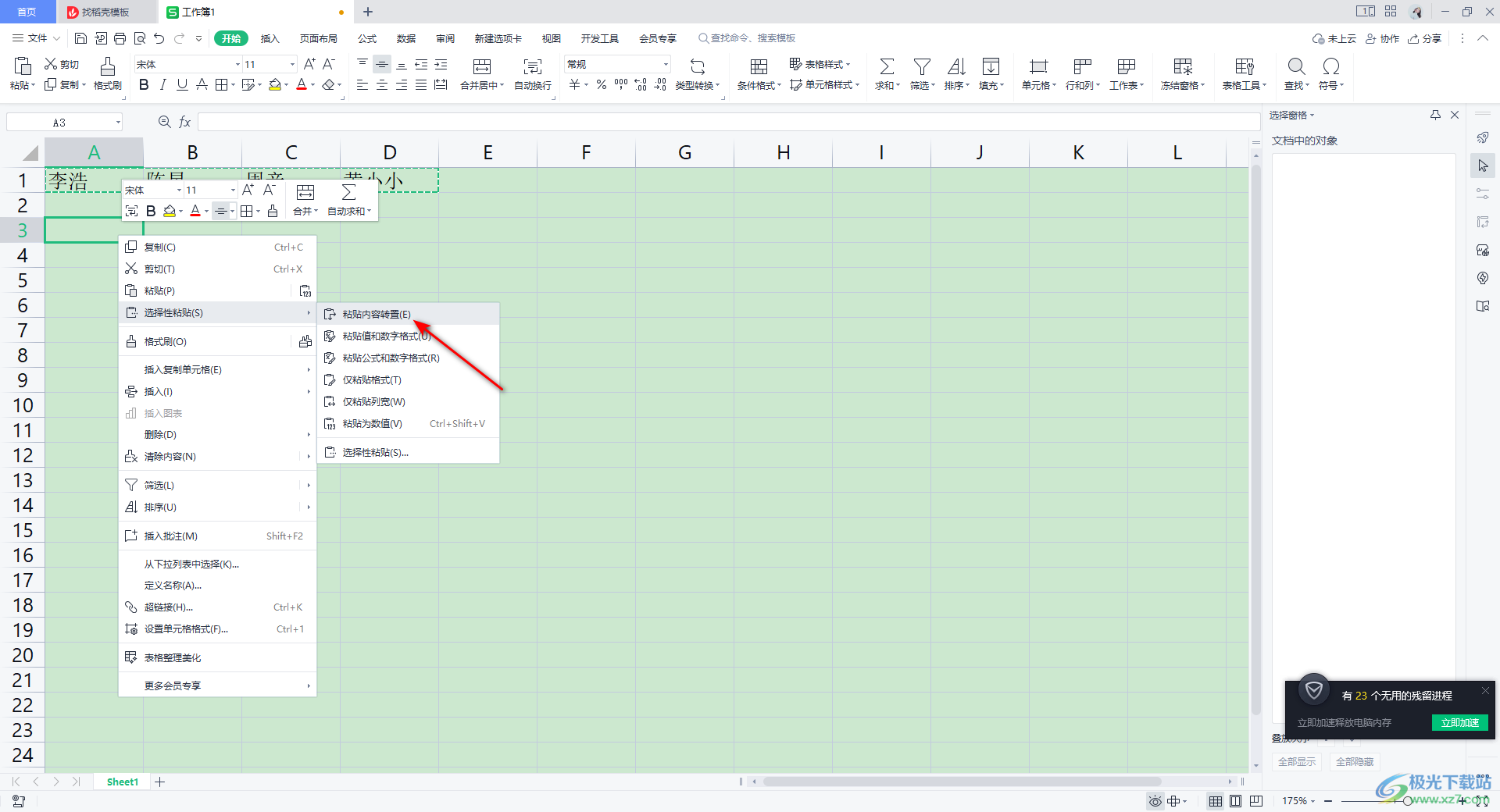Click the Share (分享) button
This screenshot has height=812, width=1500.
click(1424, 38)
